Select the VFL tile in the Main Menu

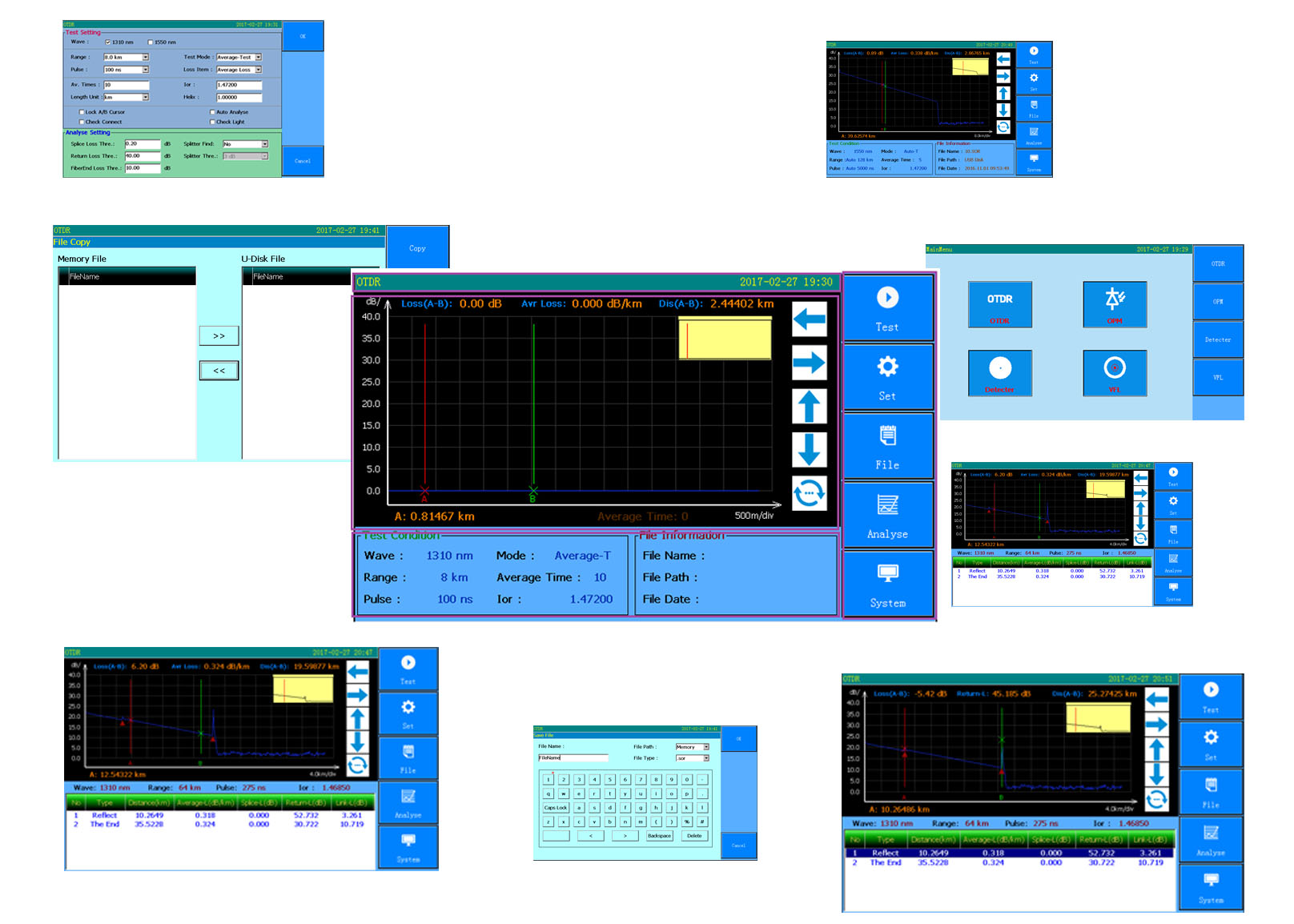1115,373
